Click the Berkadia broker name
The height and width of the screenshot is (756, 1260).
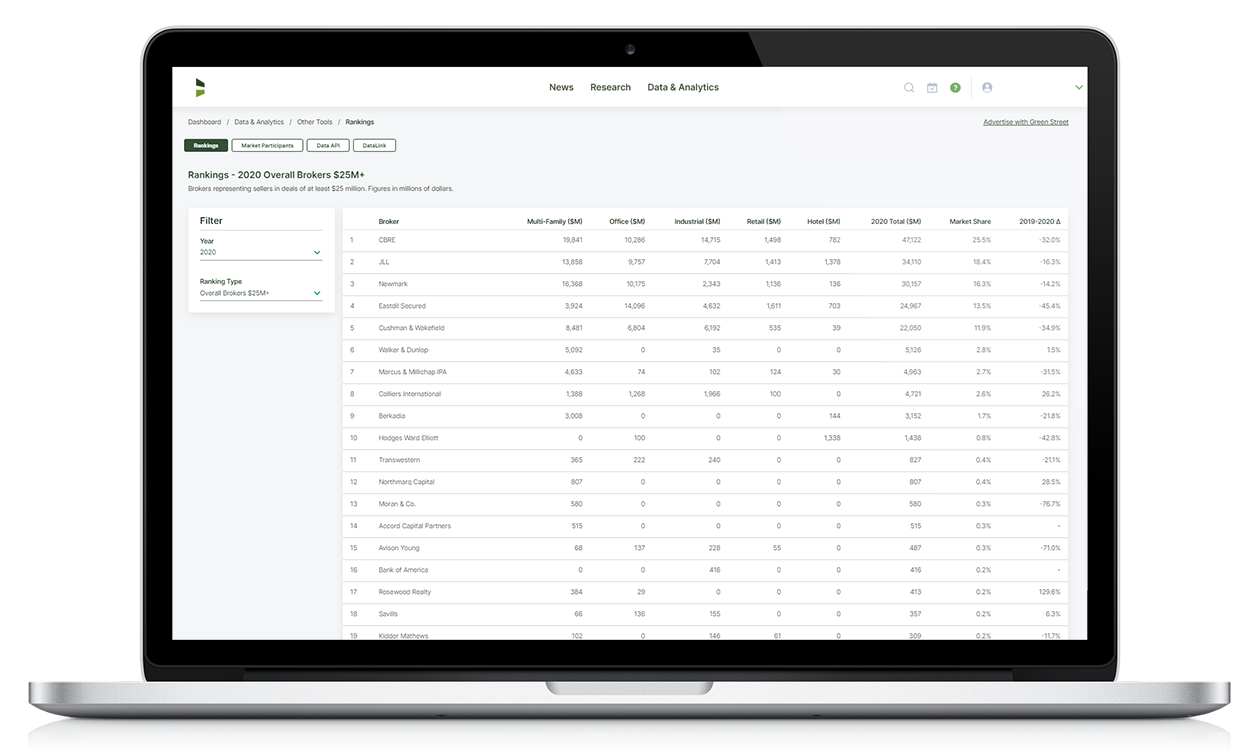click(392, 416)
